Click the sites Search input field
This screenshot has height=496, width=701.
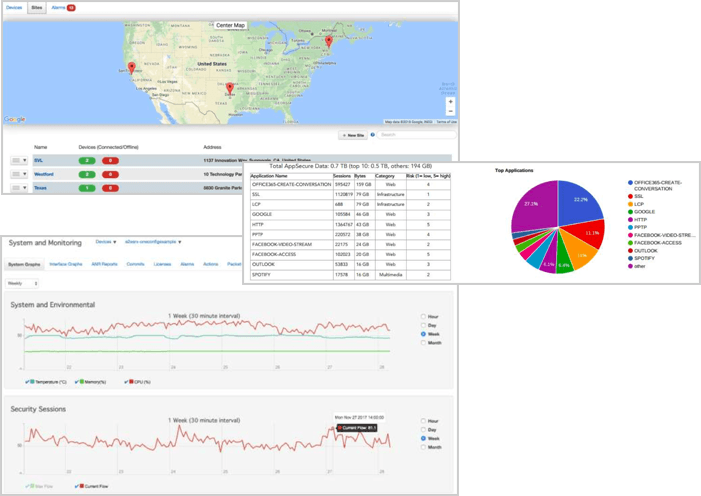click(x=417, y=135)
